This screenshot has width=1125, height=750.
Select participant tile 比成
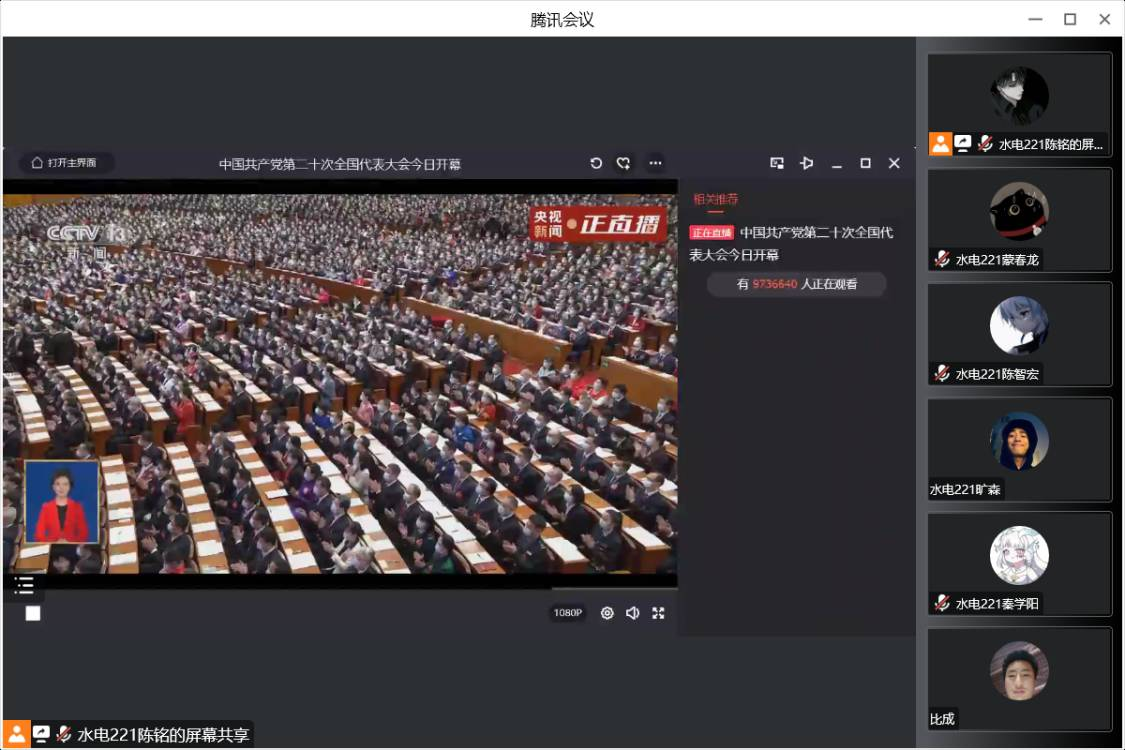pos(1020,680)
